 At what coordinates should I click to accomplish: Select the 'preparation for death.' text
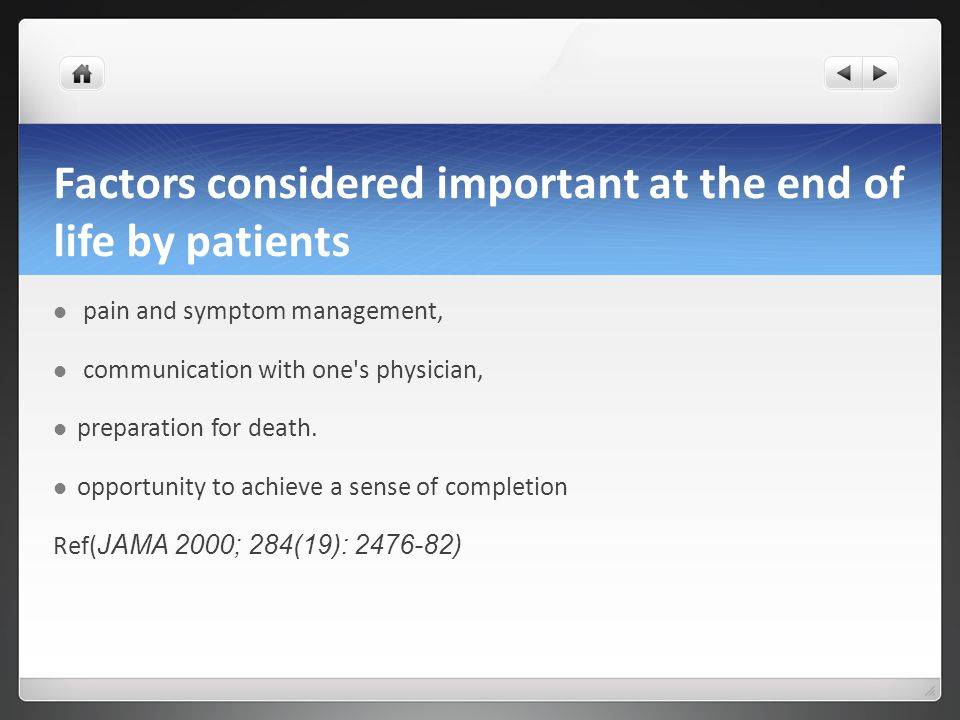pyautogui.click(x=197, y=428)
